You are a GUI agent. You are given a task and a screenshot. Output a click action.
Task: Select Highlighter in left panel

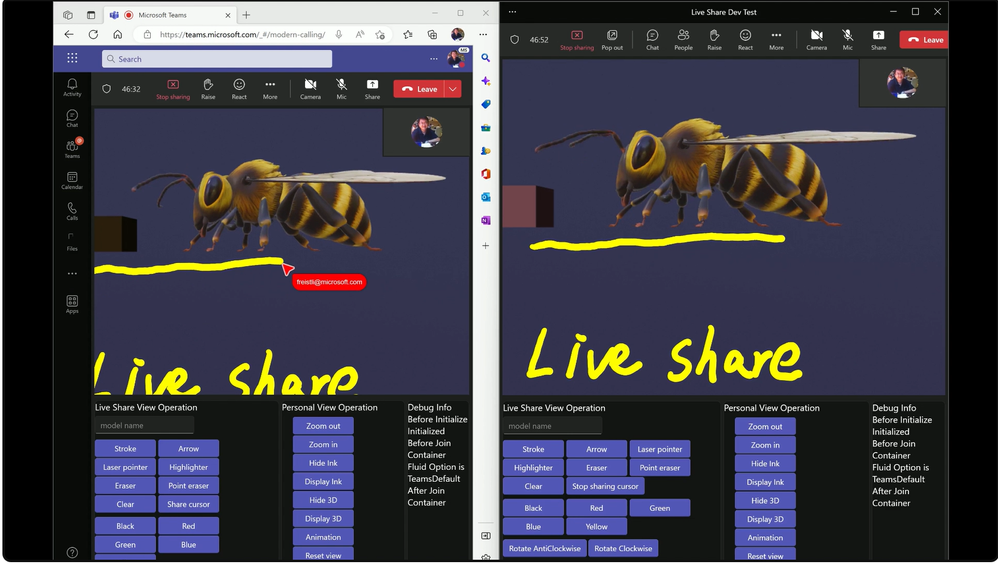point(188,467)
